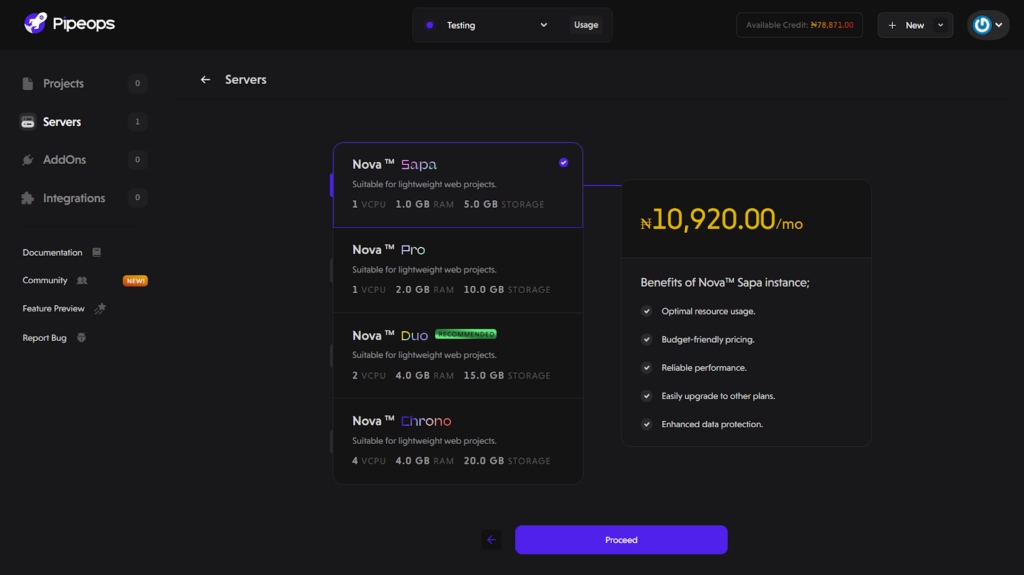Click the small back arrow left of Proceed

coord(491,540)
